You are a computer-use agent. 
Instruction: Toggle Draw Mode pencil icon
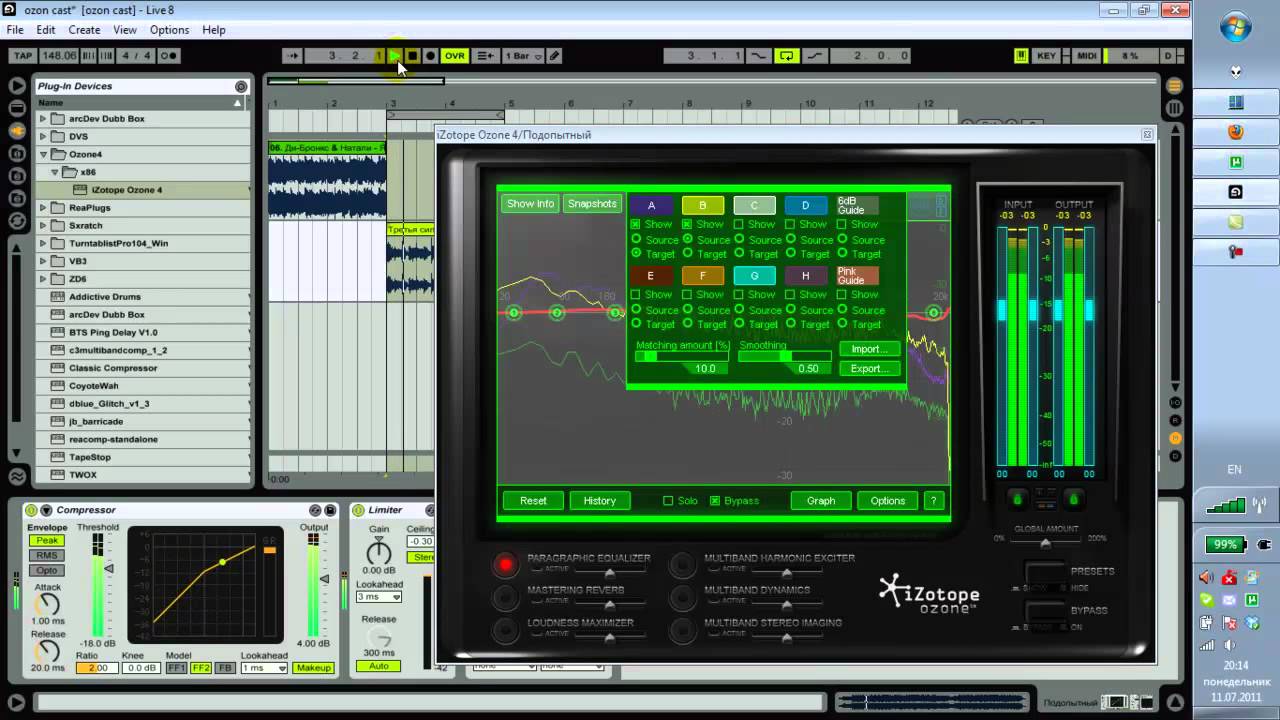[554, 56]
